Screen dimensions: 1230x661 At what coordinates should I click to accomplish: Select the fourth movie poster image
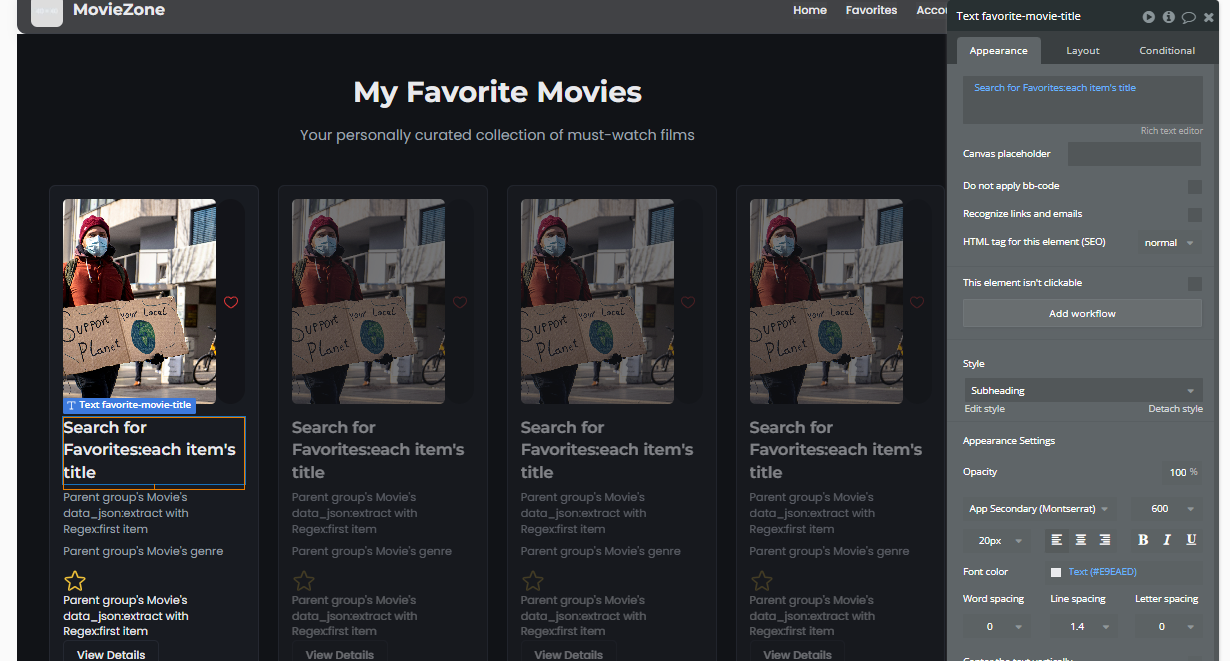[x=827, y=301]
